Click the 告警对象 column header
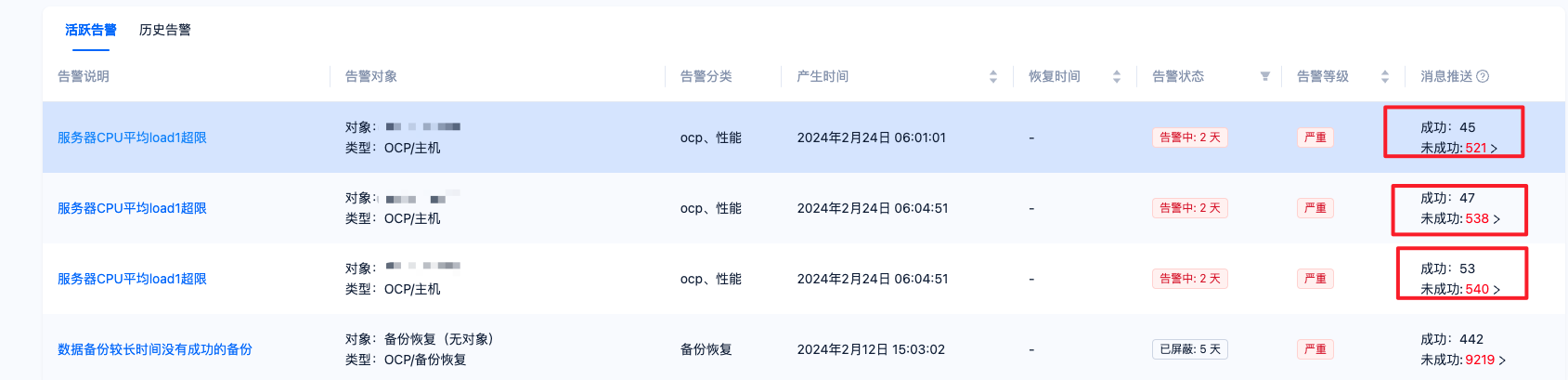Viewport: 1568px width, 380px height. [371, 76]
